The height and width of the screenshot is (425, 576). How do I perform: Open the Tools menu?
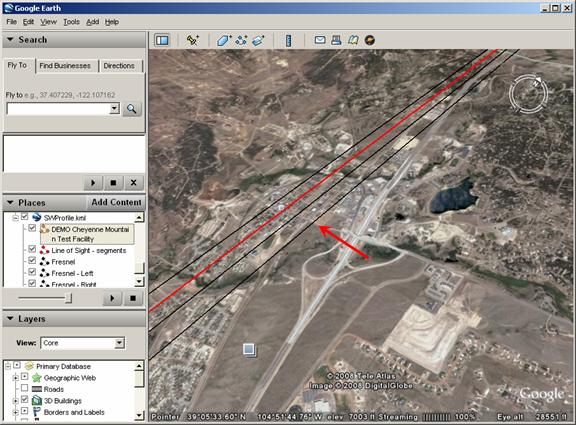71,22
